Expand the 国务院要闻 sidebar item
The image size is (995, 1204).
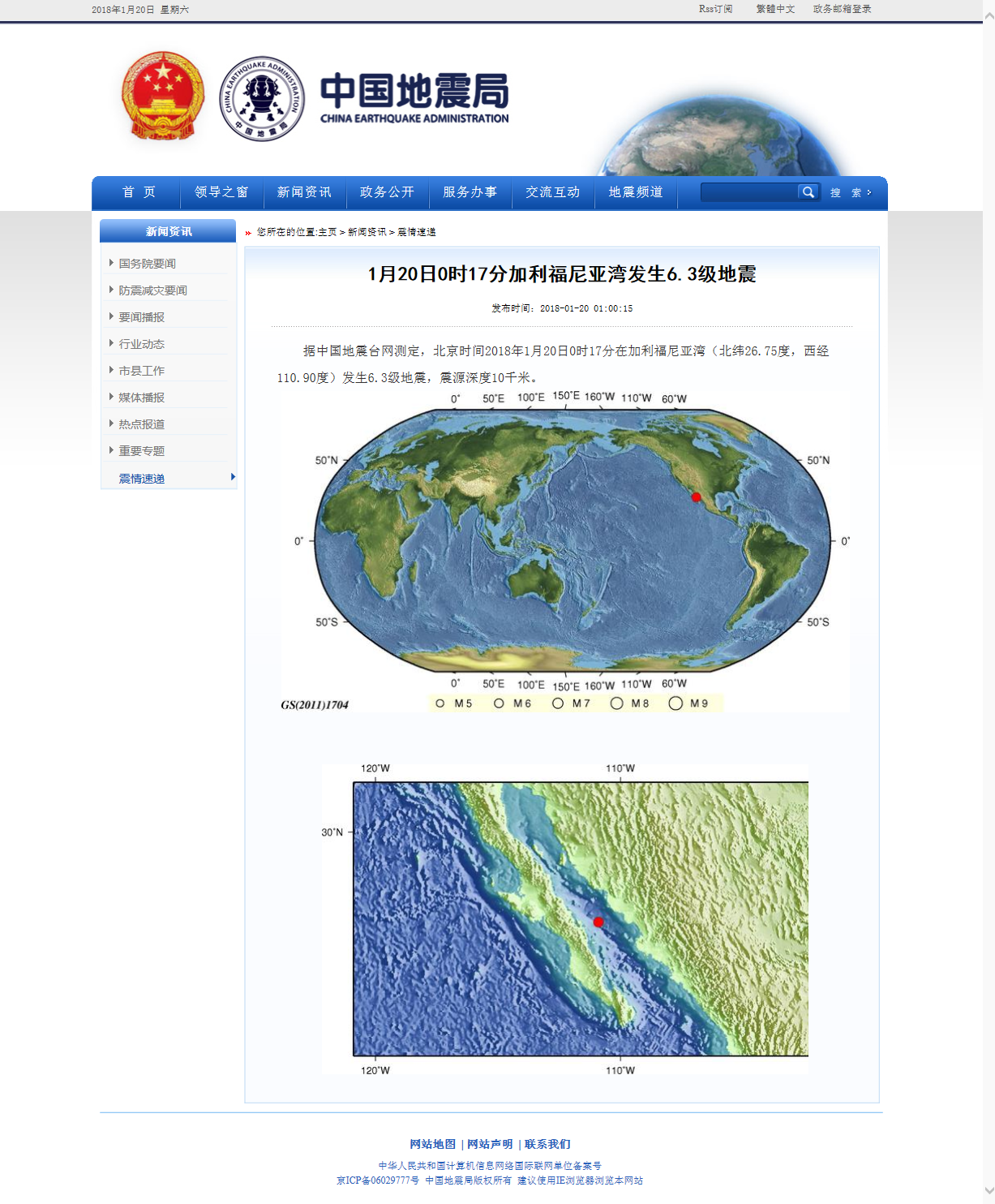[147, 264]
